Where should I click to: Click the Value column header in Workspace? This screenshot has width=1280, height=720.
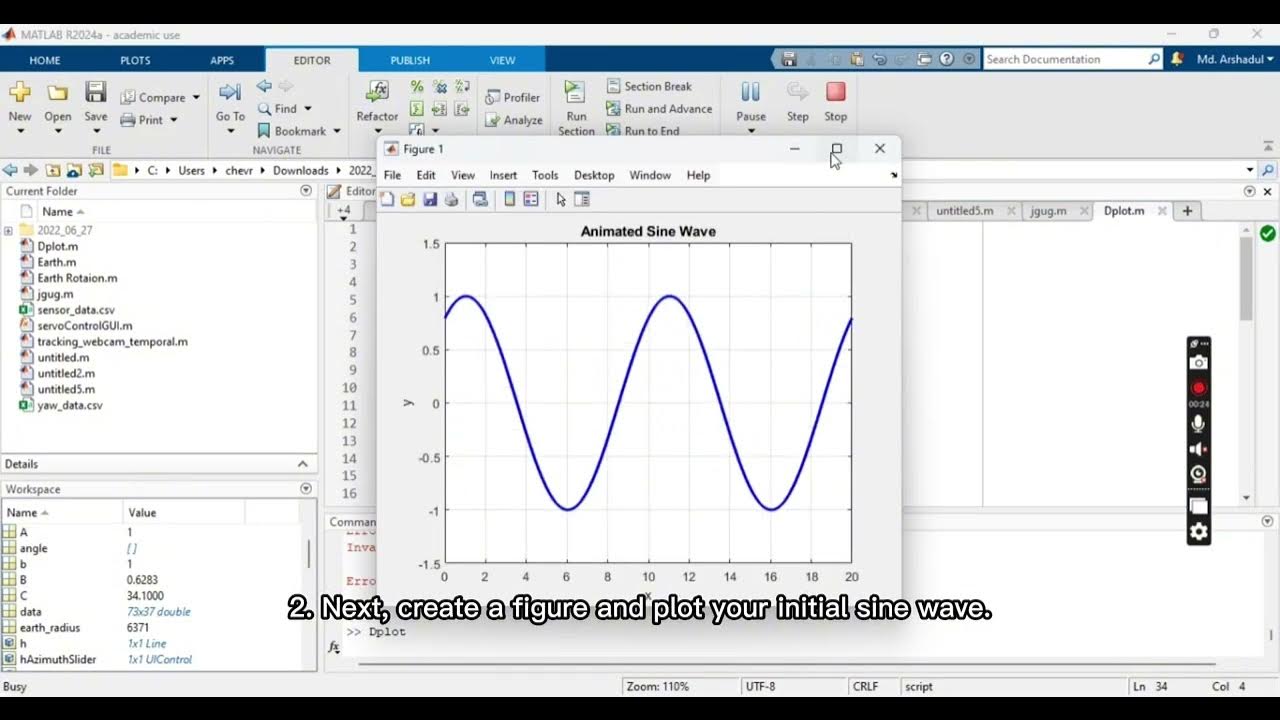click(x=183, y=512)
